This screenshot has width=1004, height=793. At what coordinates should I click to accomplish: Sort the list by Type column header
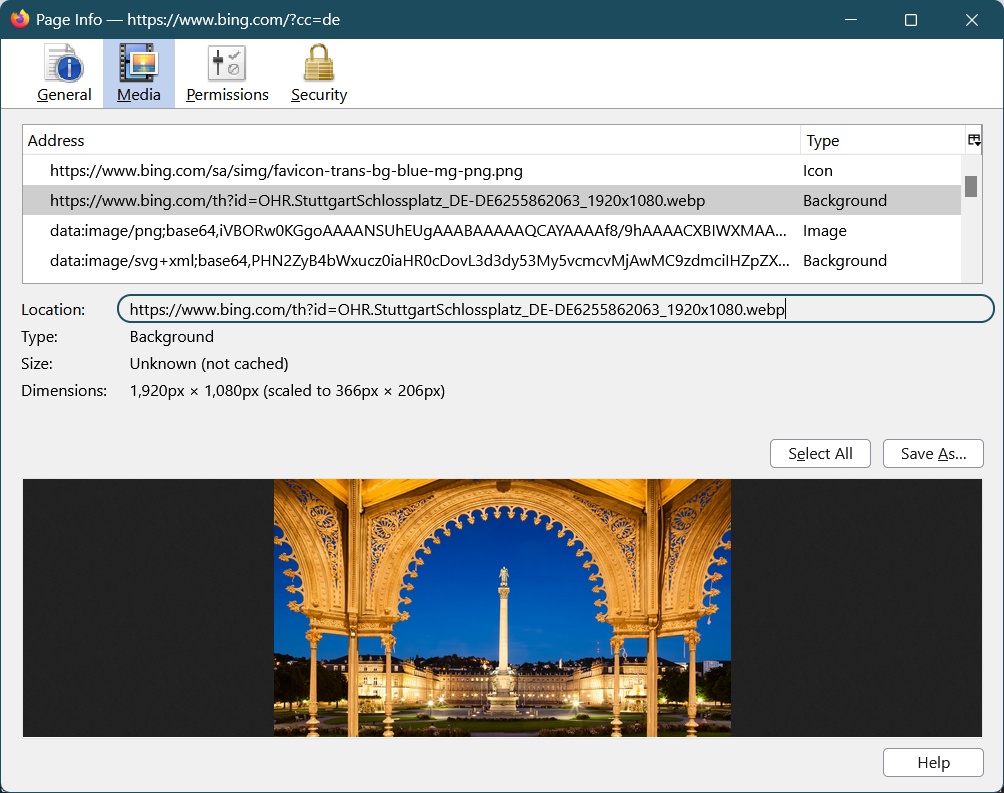pos(880,141)
